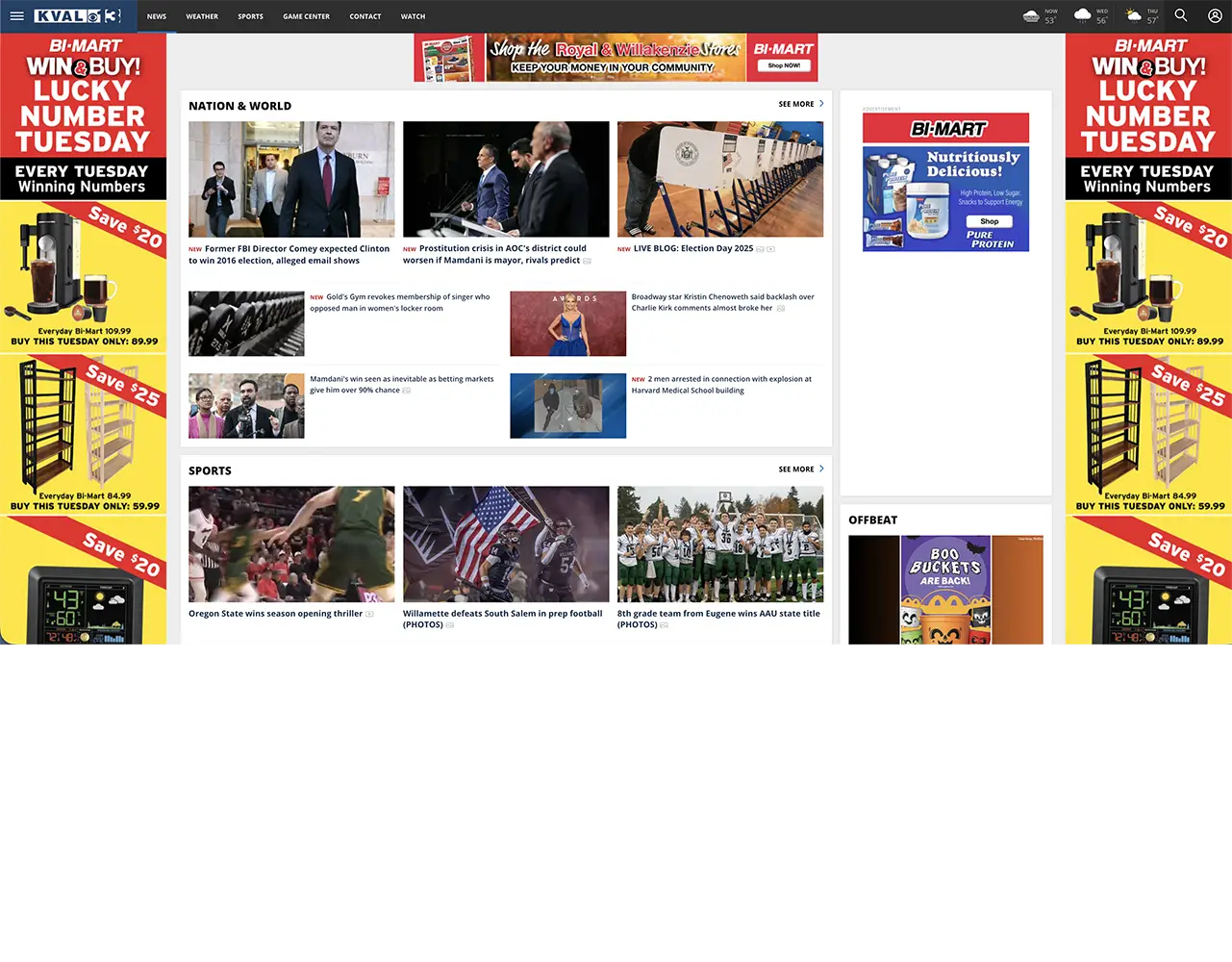Click the youth football team photo thumbnail
The width and height of the screenshot is (1232, 962).
click(x=720, y=544)
